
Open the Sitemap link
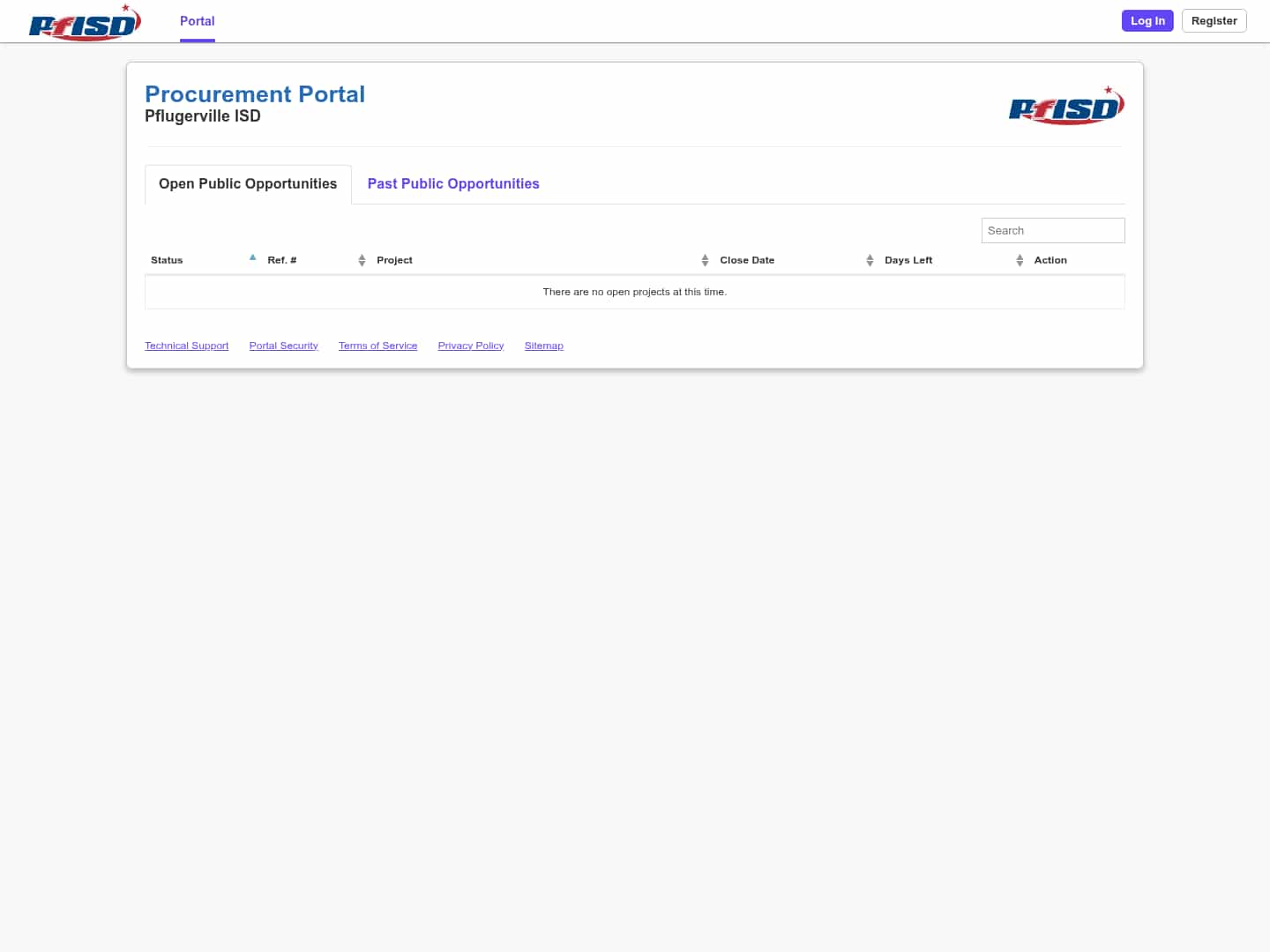tap(544, 346)
